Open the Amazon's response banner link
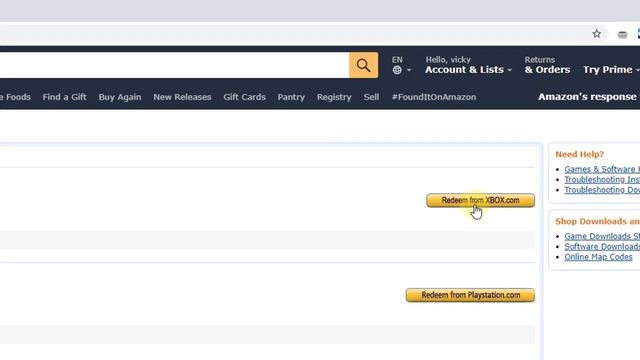 [x=588, y=97]
